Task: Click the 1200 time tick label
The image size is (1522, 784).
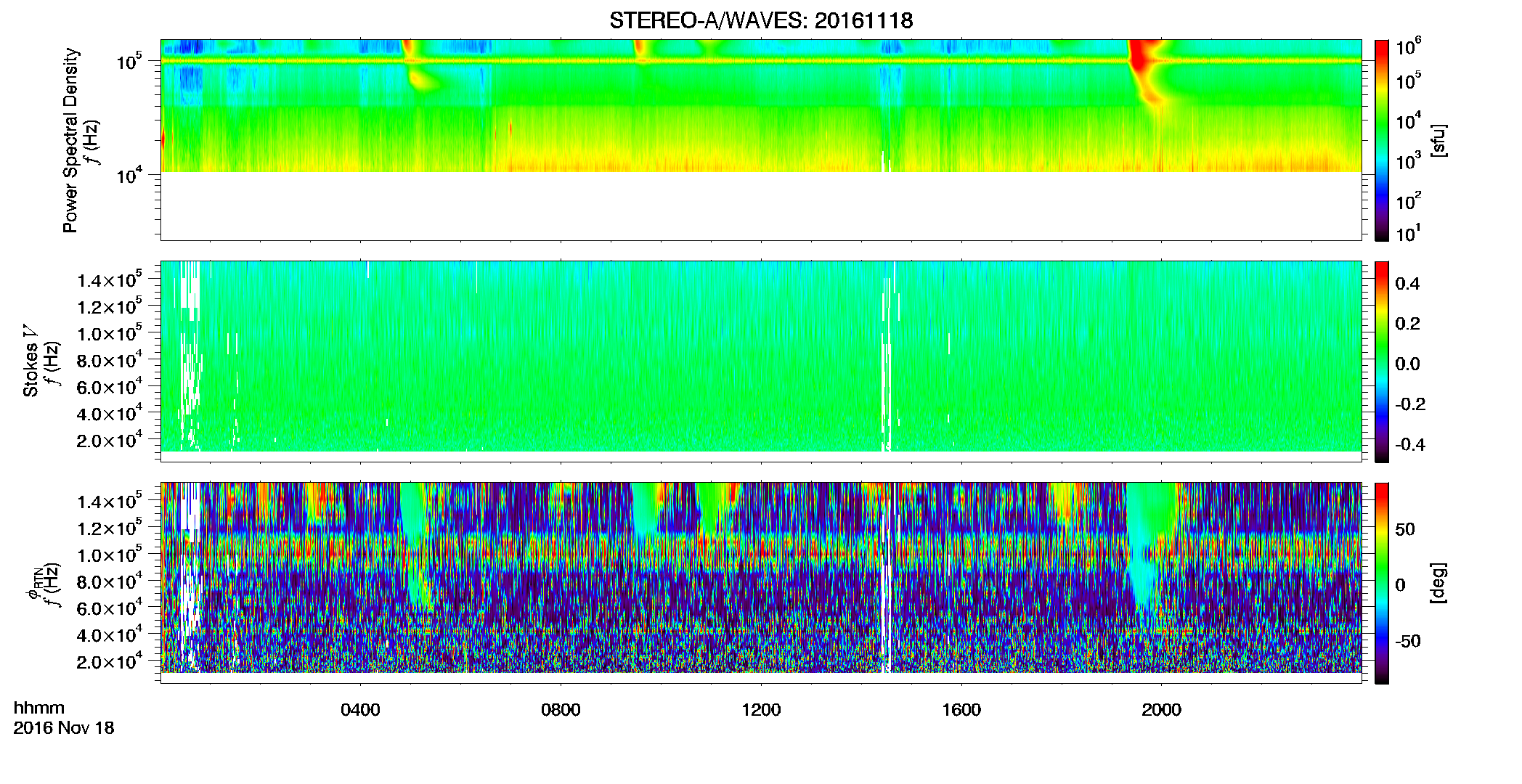Action: [x=761, y=710]
